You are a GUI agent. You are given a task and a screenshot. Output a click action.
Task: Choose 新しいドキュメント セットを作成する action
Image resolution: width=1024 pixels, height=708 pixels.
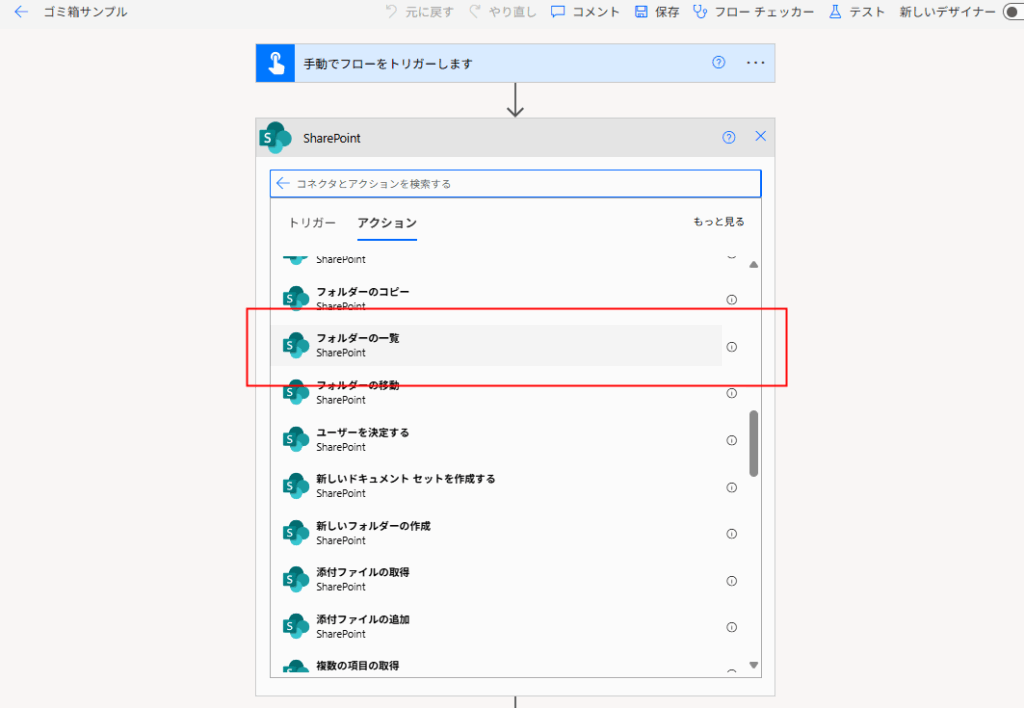coord(496,486)
